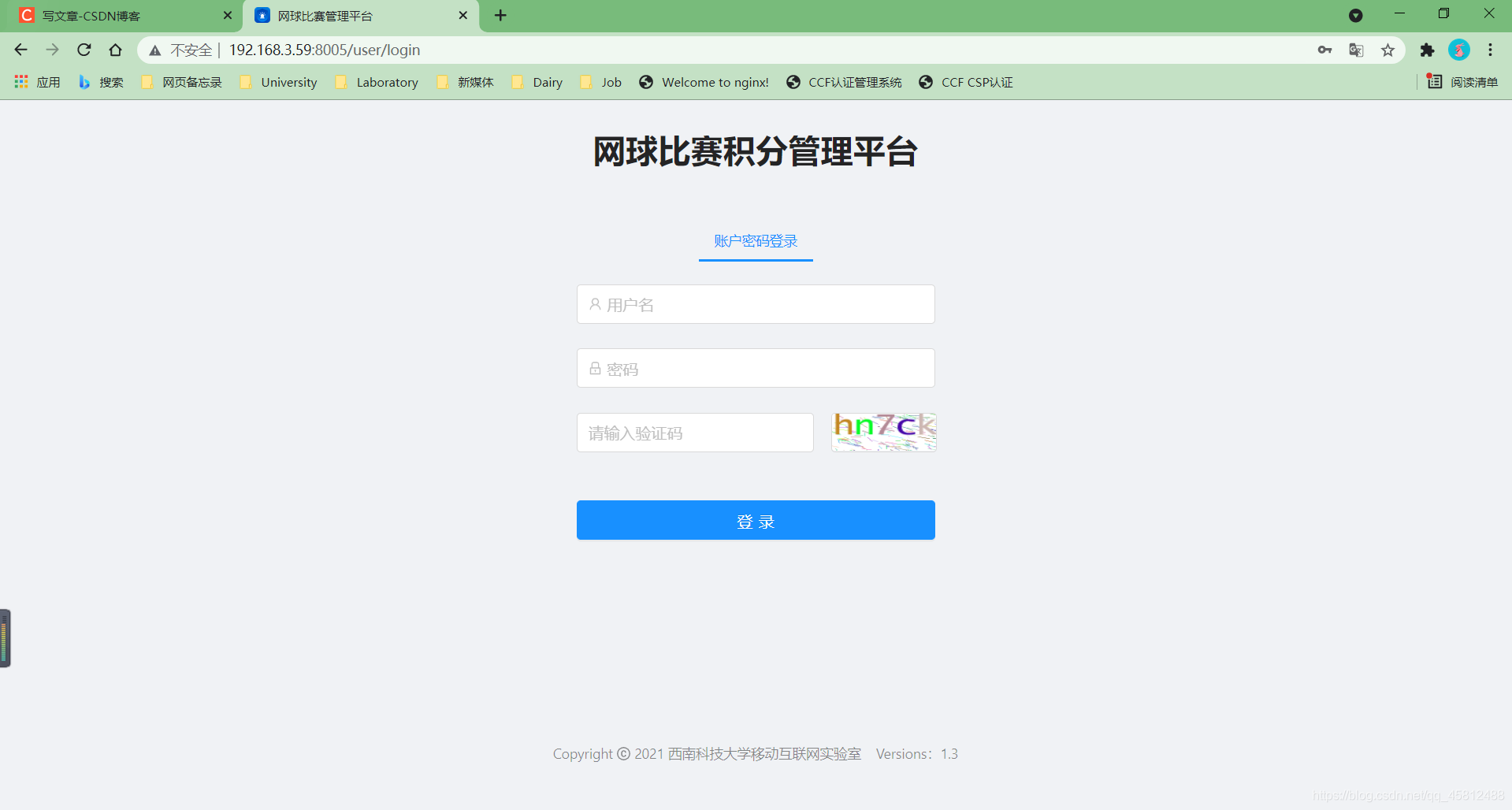The width and height of the screenshot is (1512, 810).
Task: Open the extensions puzzle icon
Action: 1427,50
